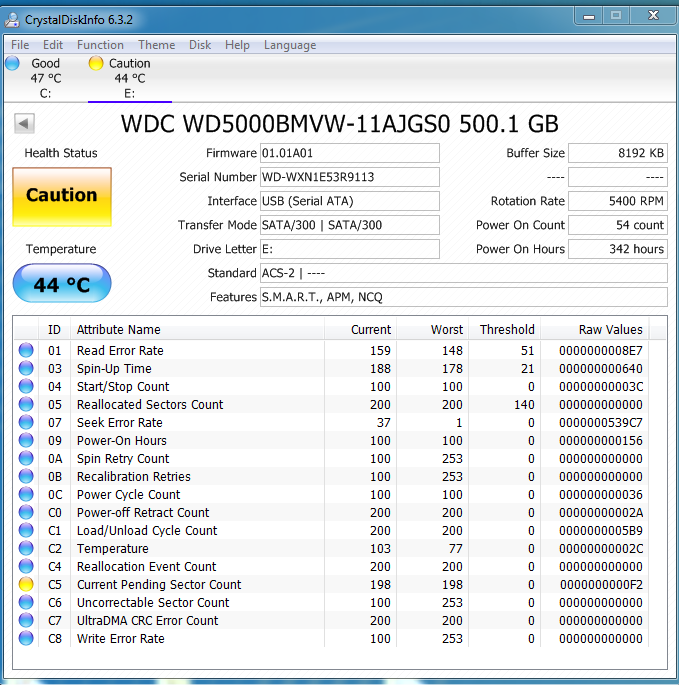
Task: Click the Attribute Name column header
Action: point(197,329)
